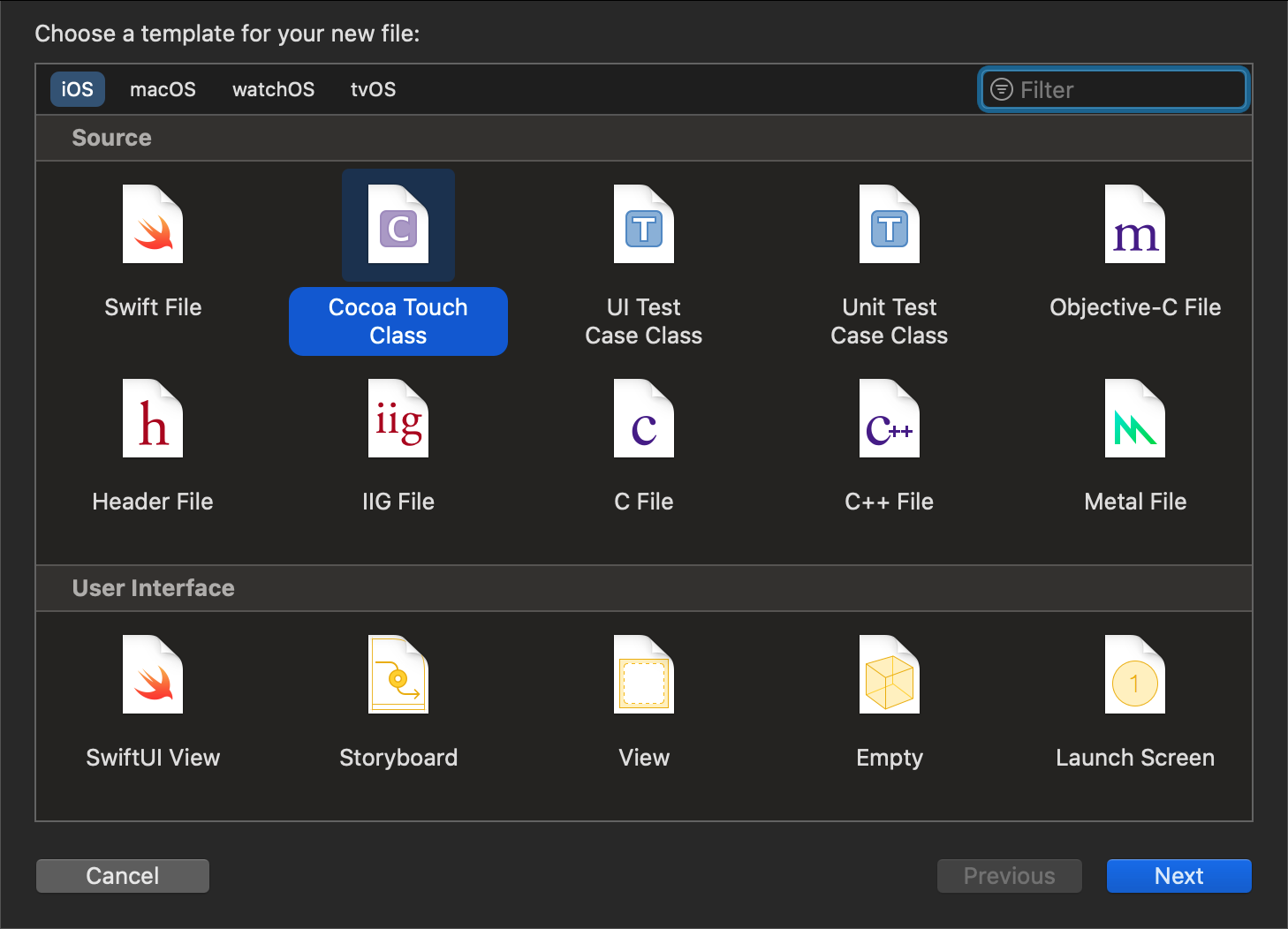Viewport: 1288px width, 929px height.
Task: Switch to the macOS tab
Action: [x=163, y=88]
